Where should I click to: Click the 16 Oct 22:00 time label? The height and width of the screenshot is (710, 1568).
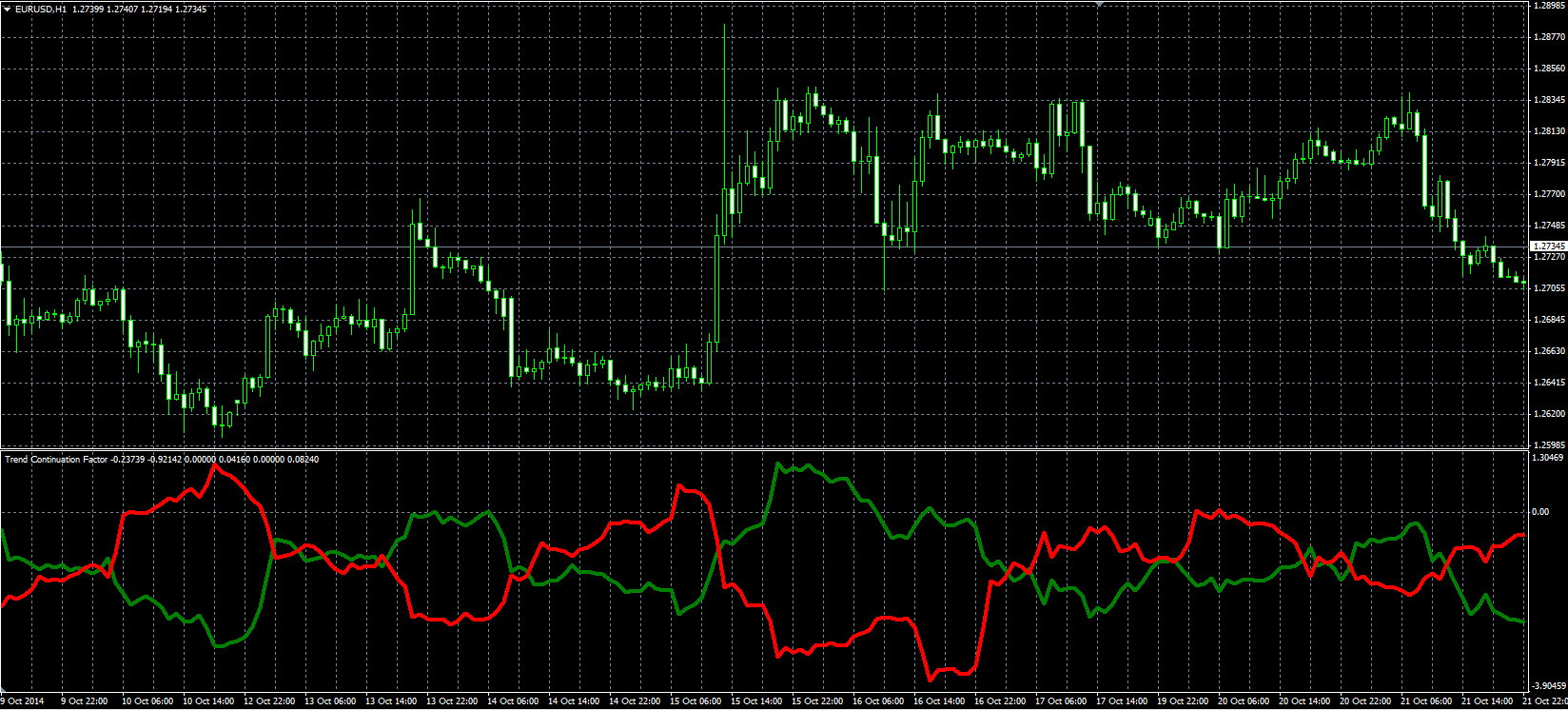pos(1000,701)
